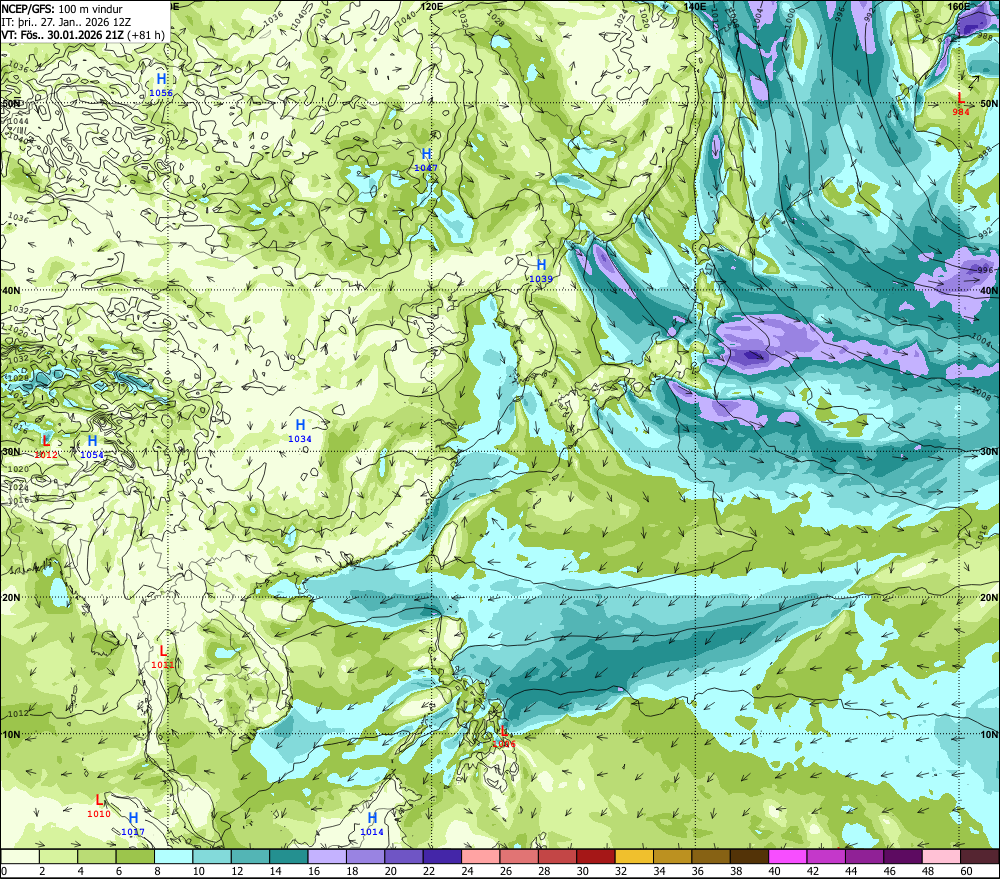Select the H 1047 high-pressure marker
This screenshot has height=879, width=1000.
click(x=426, y=159)
